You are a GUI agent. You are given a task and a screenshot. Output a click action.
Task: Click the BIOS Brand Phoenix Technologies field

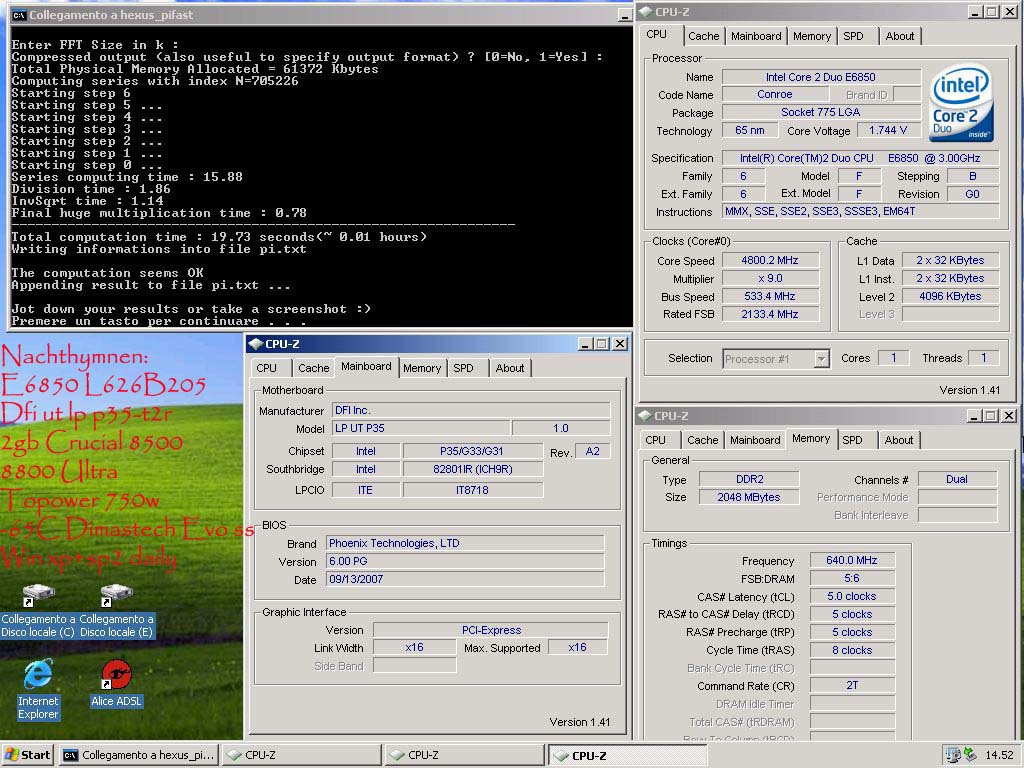coord(465,543)
